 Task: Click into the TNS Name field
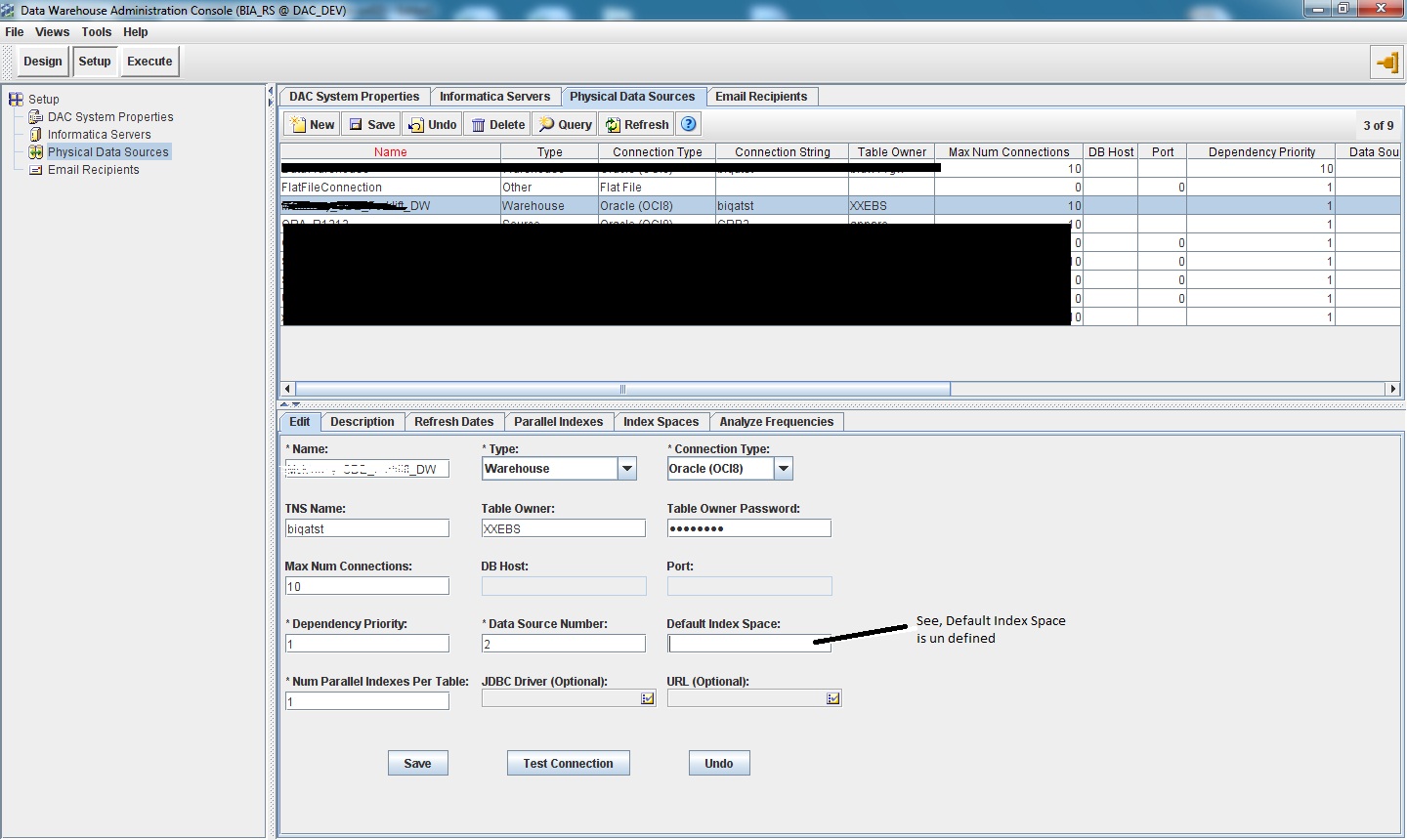click(x=367, y=528)
